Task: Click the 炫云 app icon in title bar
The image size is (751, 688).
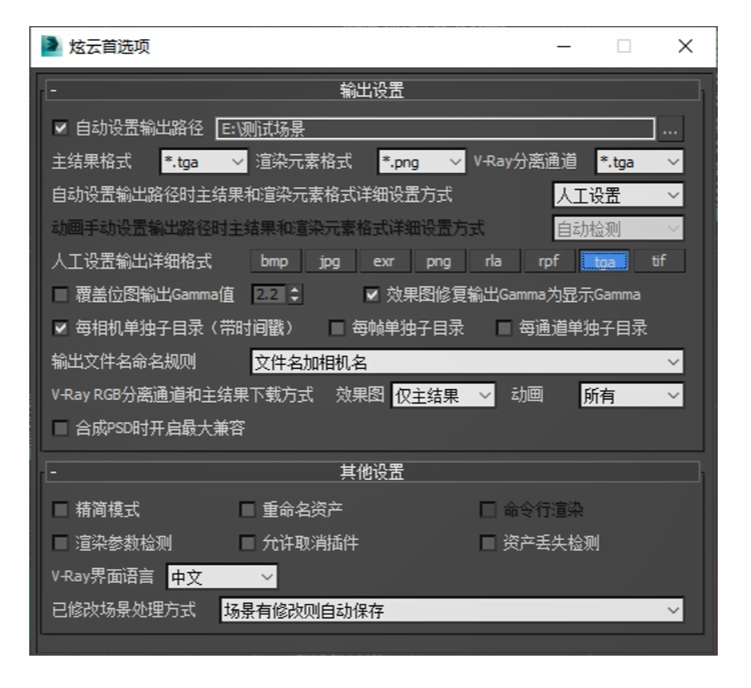Action: 50,47
